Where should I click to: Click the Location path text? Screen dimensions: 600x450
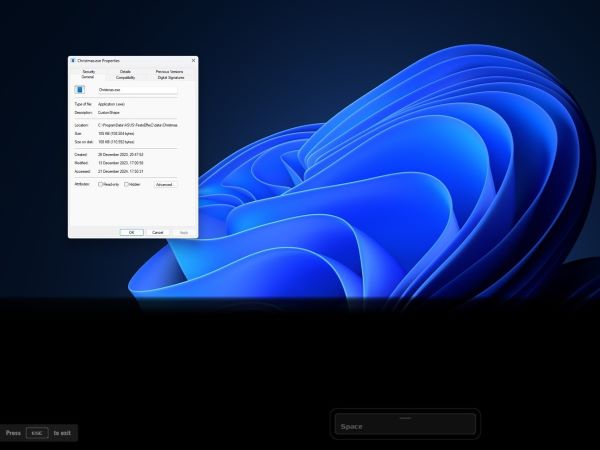pos(138,125)
